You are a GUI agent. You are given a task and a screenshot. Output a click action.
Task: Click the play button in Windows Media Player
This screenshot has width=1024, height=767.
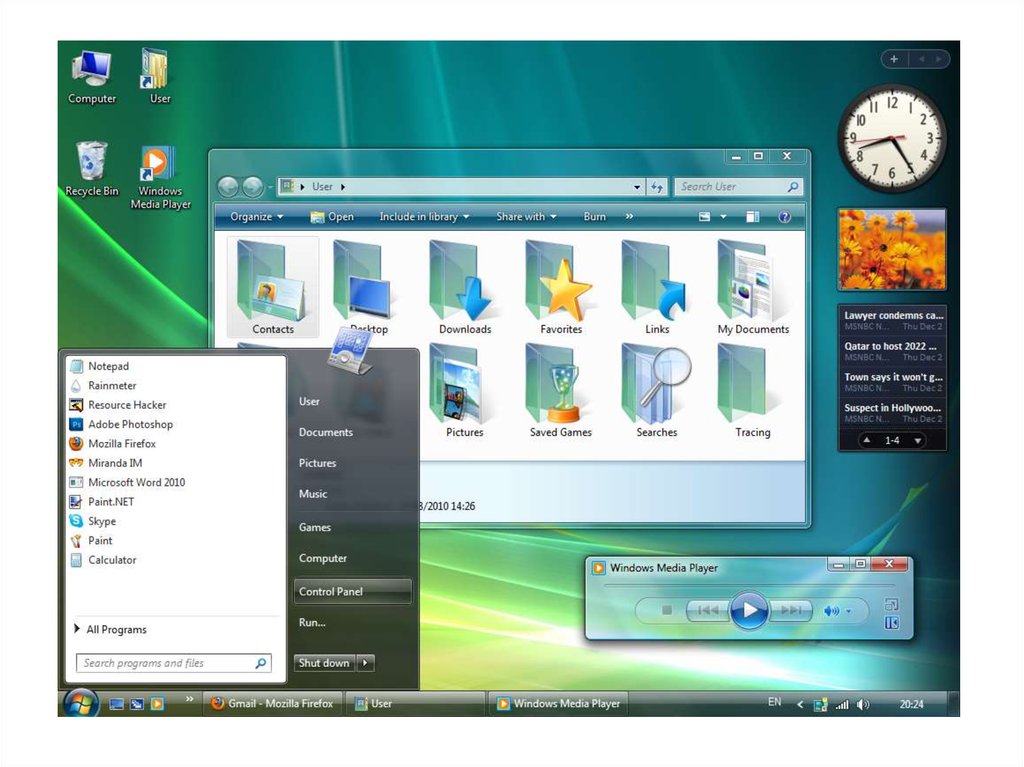(x=749, y=609)
